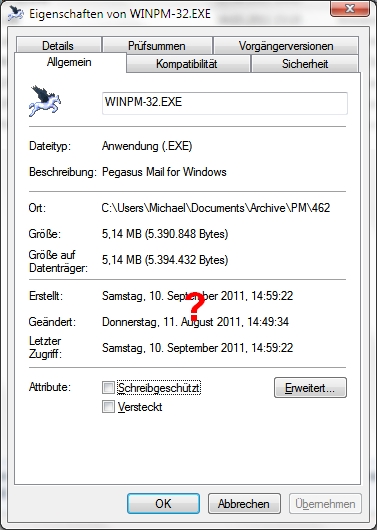
Task: Click the Pegasus icon in the title bar
Action: coord(16,14)
